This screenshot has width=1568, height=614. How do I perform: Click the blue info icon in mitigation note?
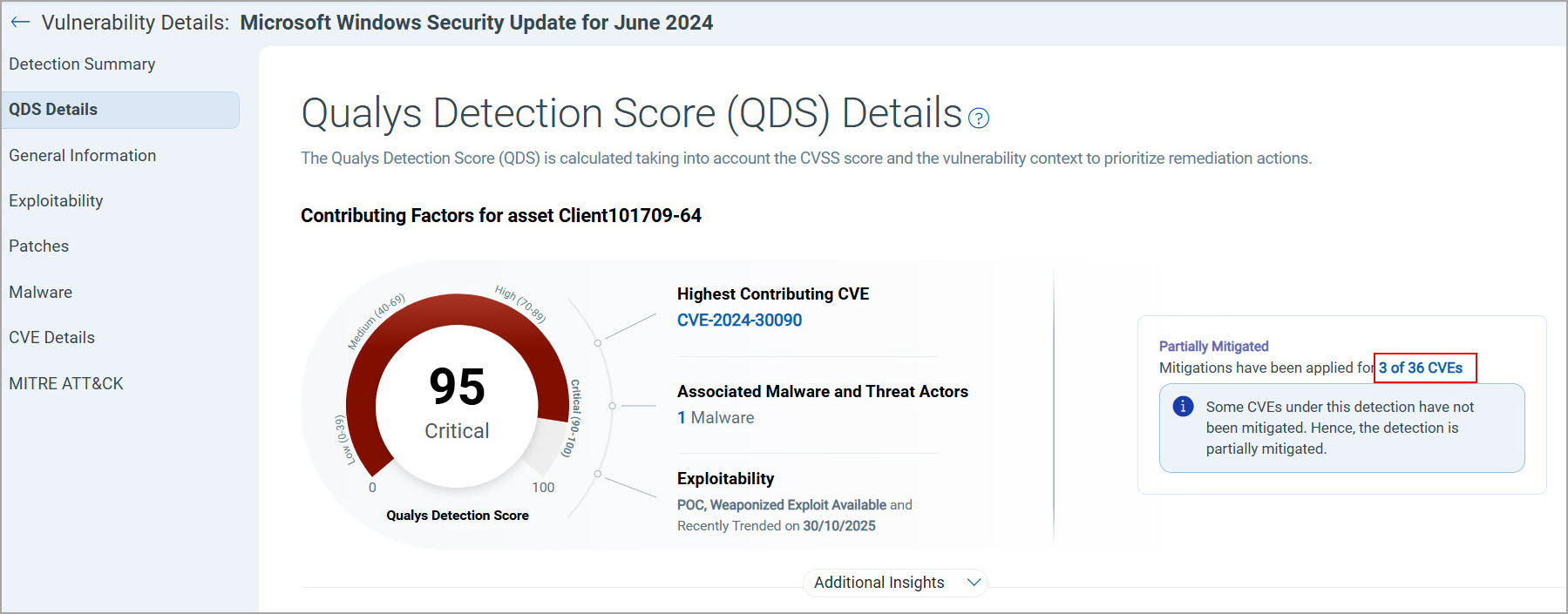1183,407
